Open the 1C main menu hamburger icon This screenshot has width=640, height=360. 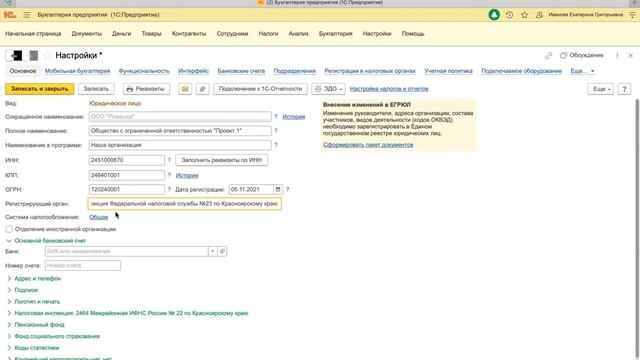click(x=27, y=15)
